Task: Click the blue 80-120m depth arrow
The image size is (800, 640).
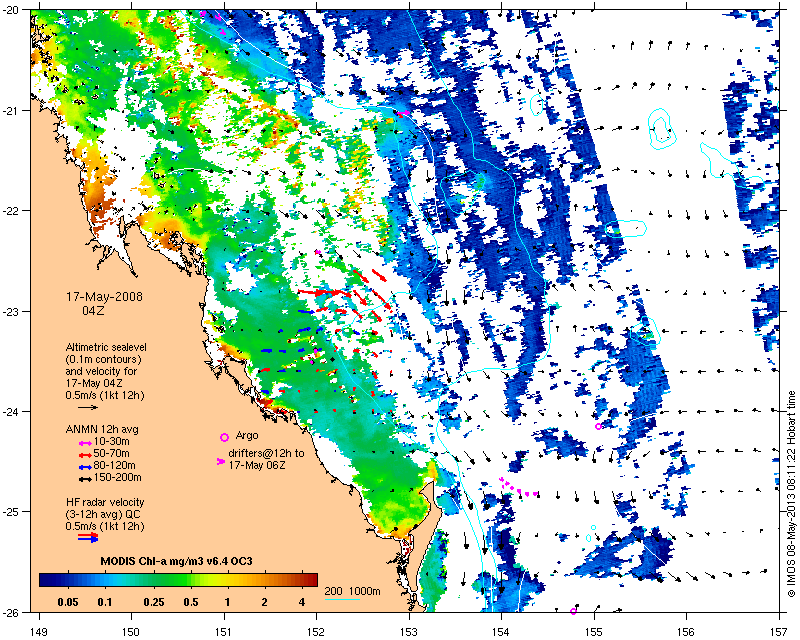Action: click(x=85, y=466)
